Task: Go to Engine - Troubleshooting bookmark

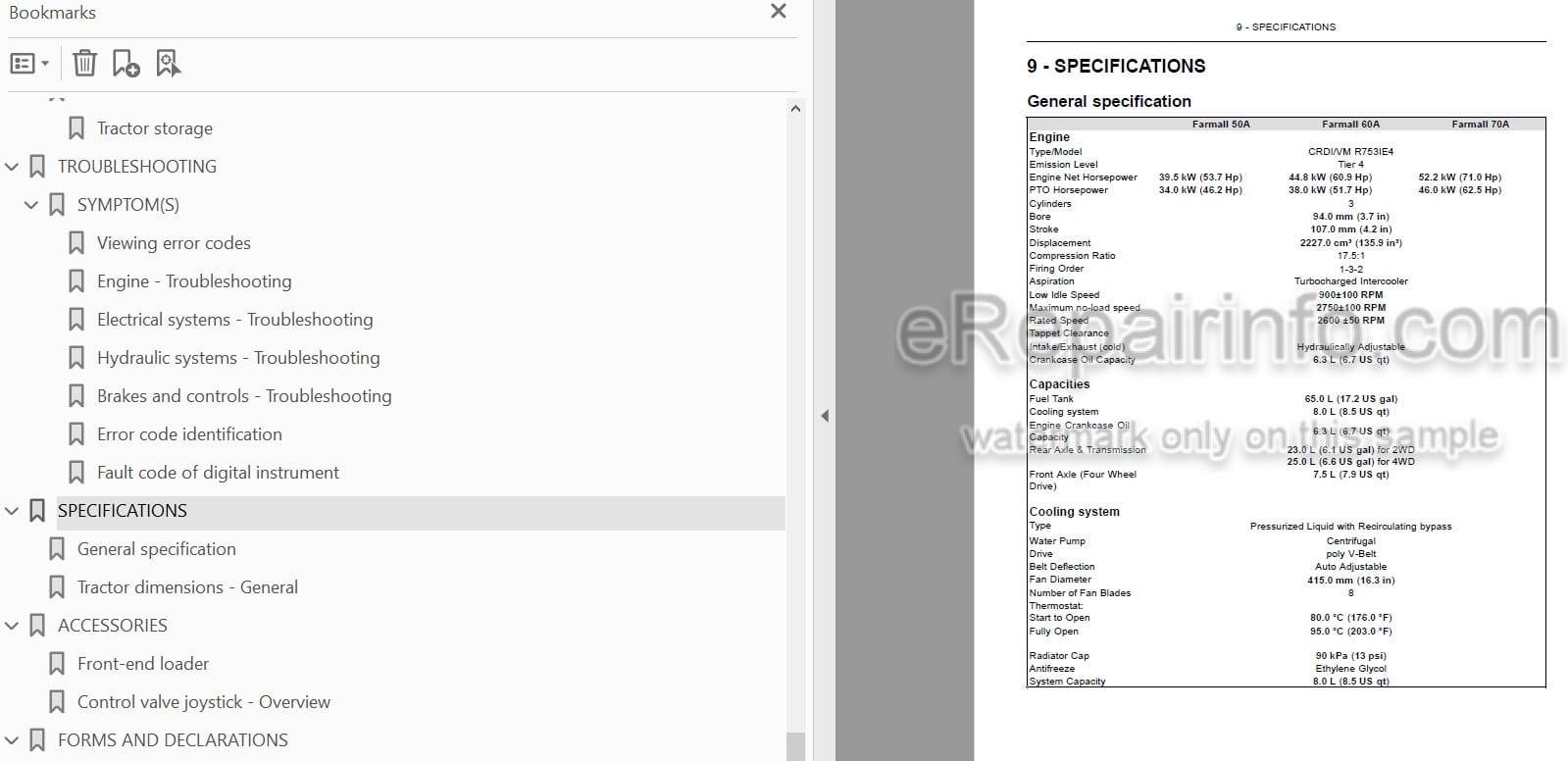Action: (x=194, y=281)
